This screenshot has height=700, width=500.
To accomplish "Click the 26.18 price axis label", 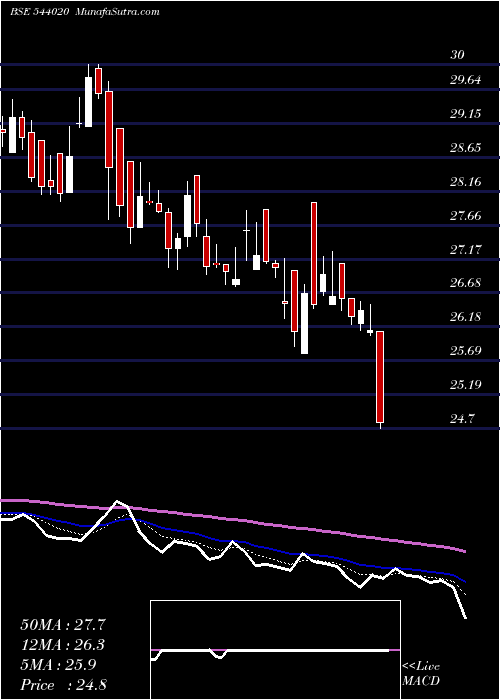I will coord(466,317).
